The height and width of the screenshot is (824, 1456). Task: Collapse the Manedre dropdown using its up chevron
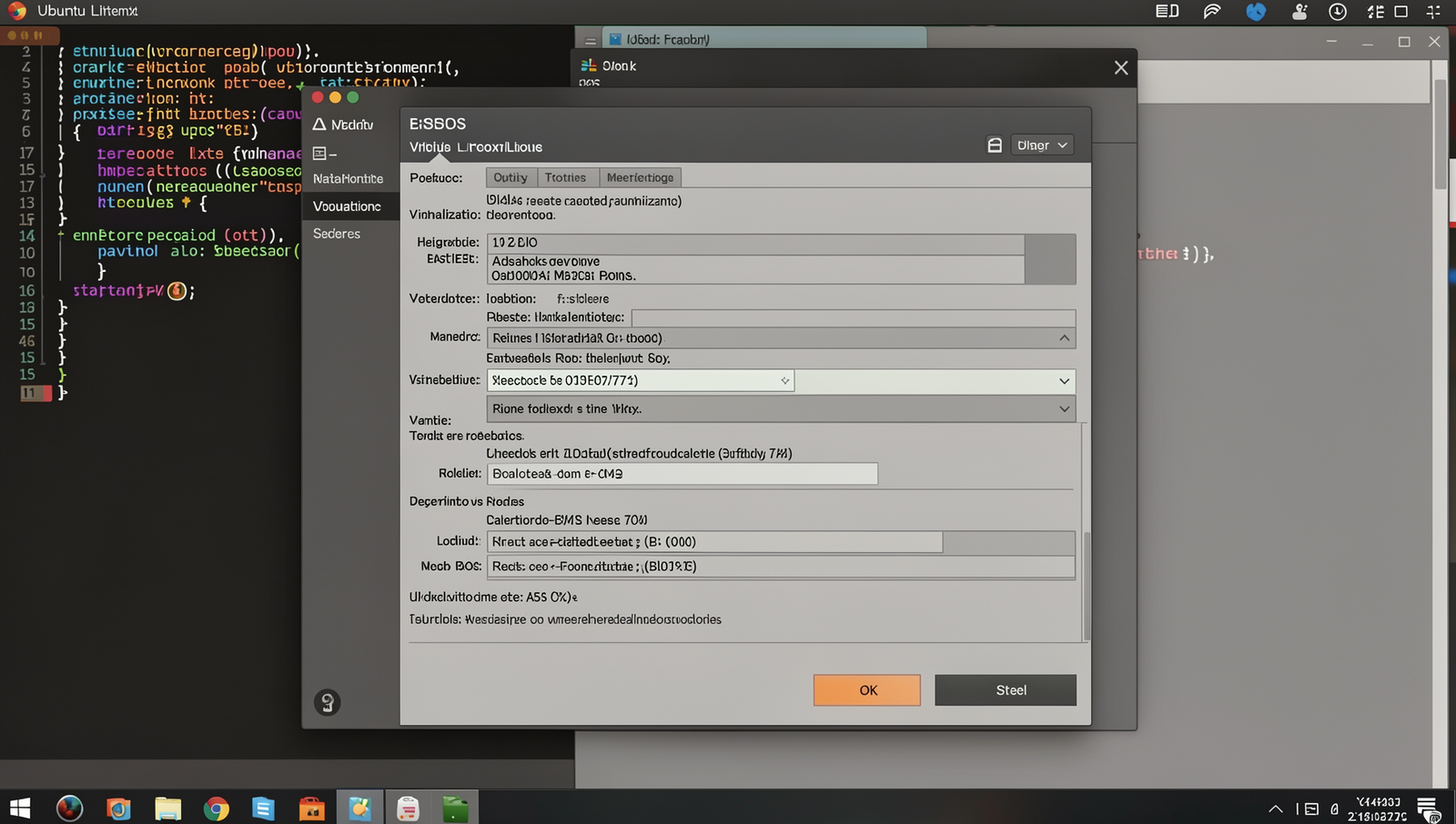click(x=1064, y=337)
